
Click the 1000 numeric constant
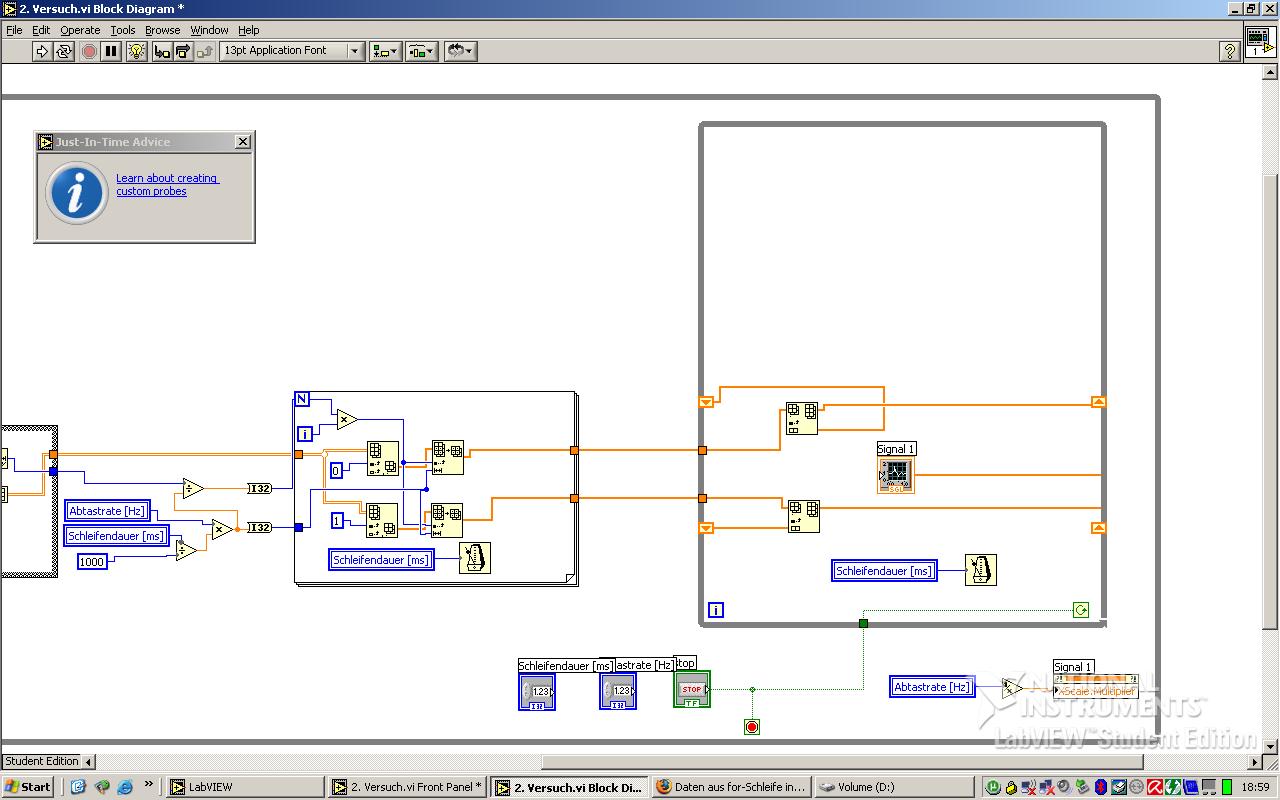coord(92,562)
